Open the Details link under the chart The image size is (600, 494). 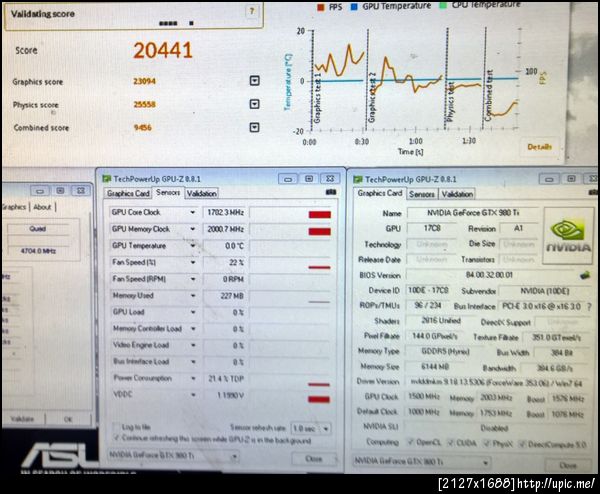pyautogui.click(x=539, y=147)
